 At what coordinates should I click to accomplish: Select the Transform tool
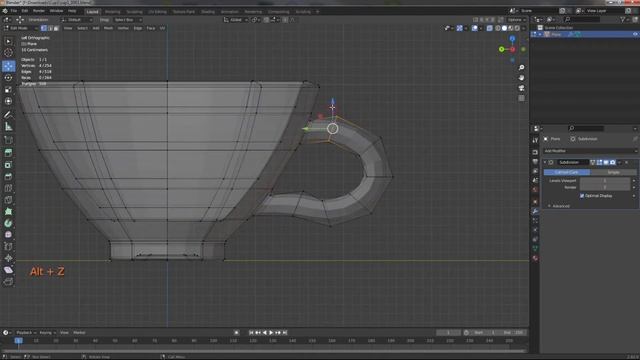[8, 101]
